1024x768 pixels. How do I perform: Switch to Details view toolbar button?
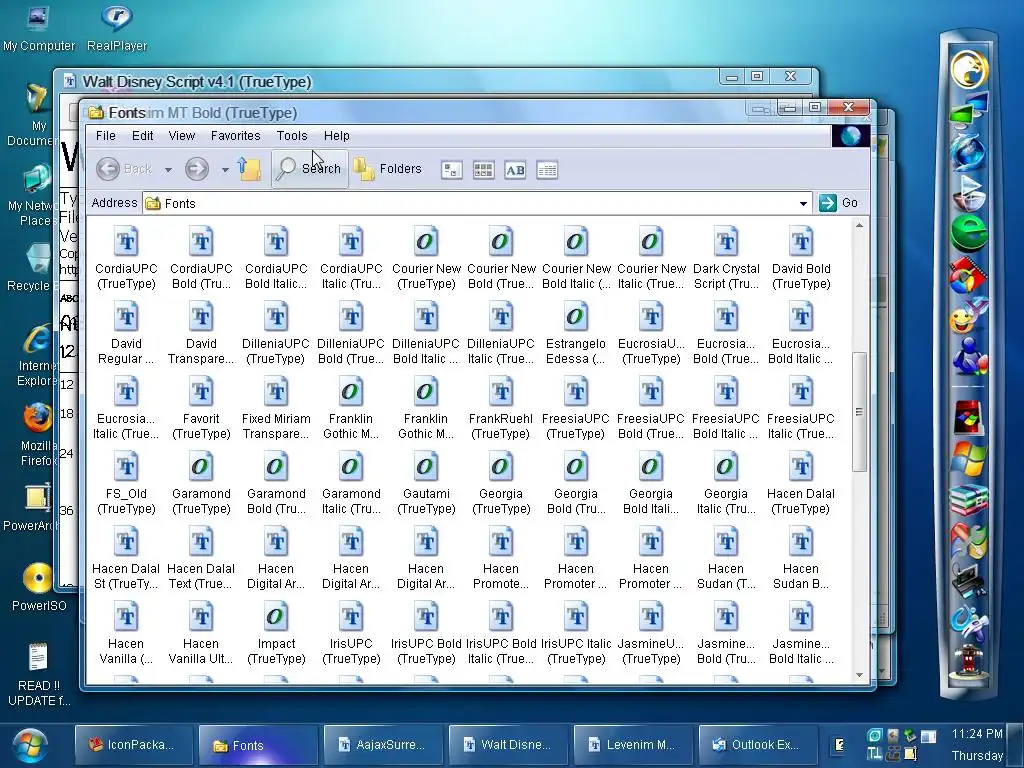click(547, 170)
